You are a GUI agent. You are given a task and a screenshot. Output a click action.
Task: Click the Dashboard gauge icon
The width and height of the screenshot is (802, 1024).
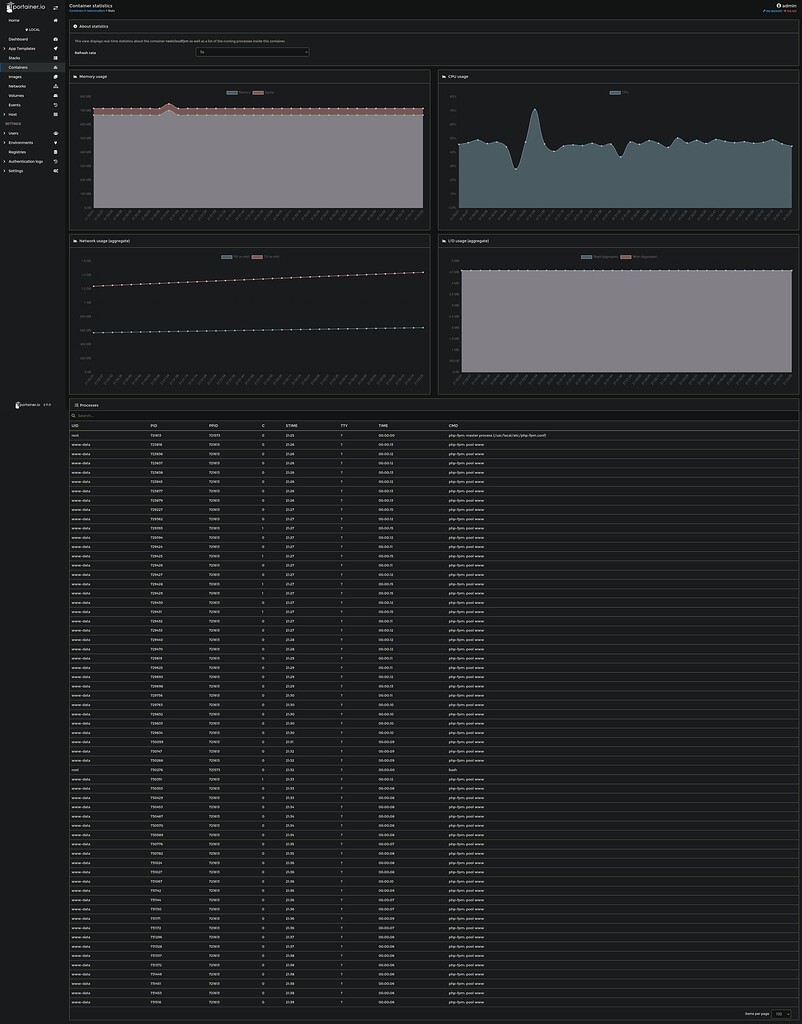[56, 39]
